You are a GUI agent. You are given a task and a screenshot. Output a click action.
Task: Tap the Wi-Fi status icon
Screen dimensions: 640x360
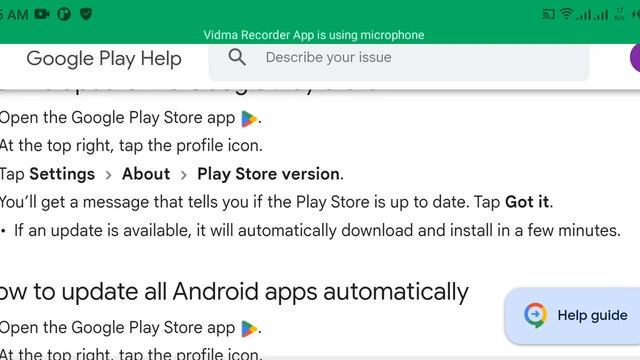coord(566,14)
